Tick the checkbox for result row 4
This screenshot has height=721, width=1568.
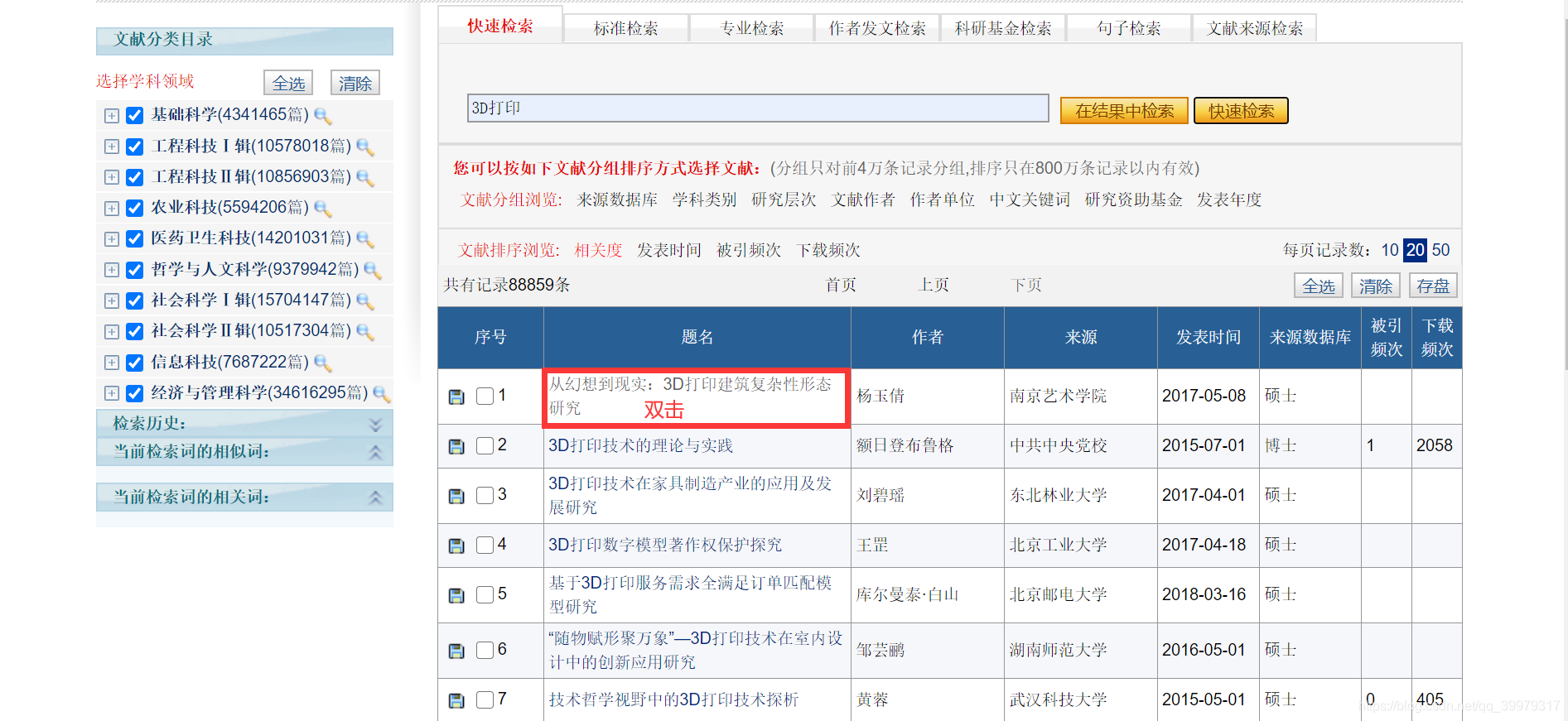[485, 545]
